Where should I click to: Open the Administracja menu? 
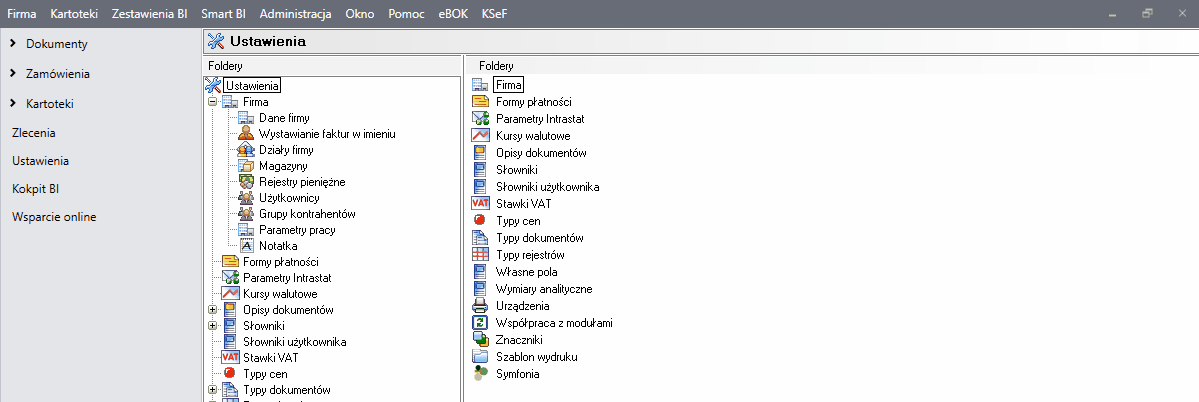[295, 14]
